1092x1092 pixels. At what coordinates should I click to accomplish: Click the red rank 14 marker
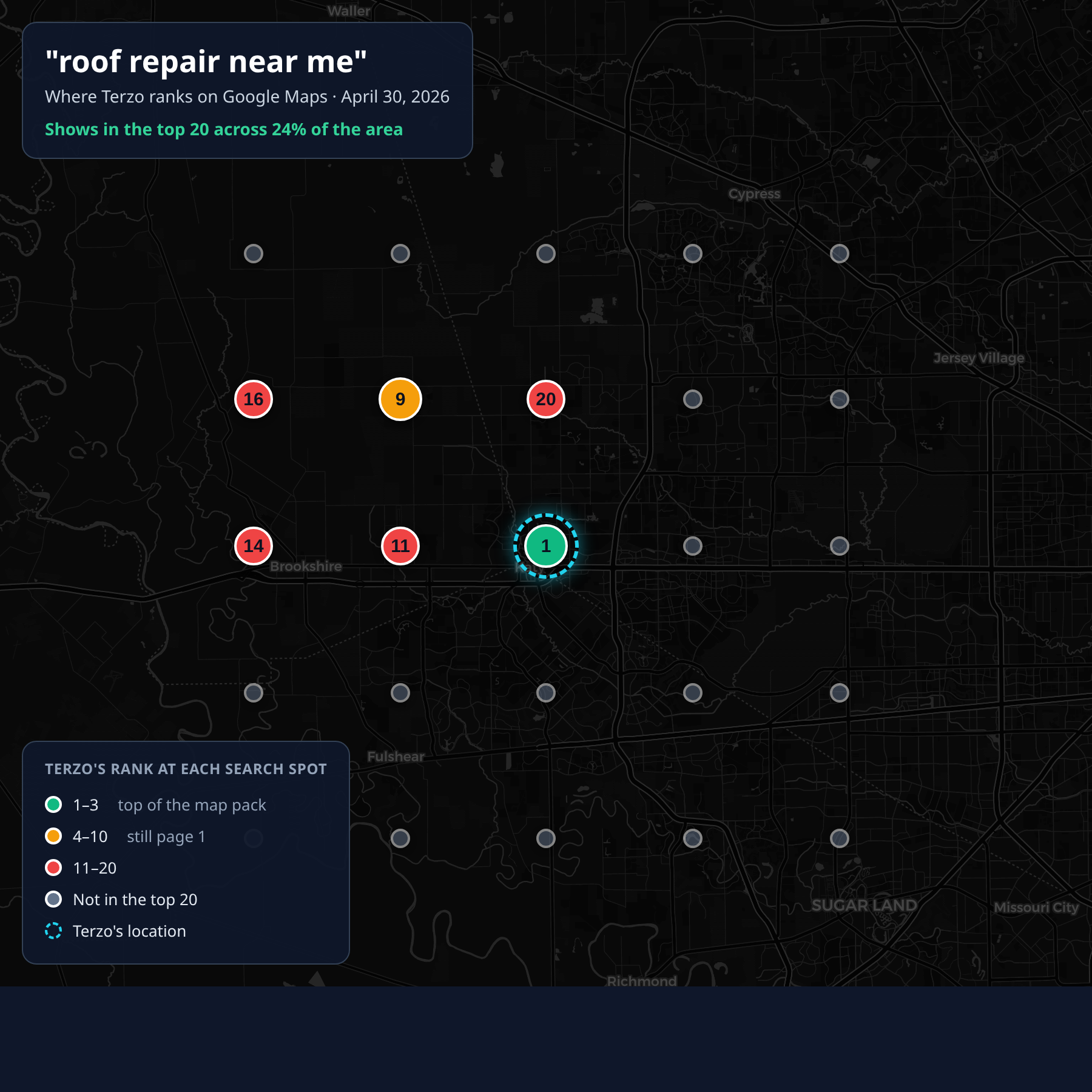pos(254,546)
